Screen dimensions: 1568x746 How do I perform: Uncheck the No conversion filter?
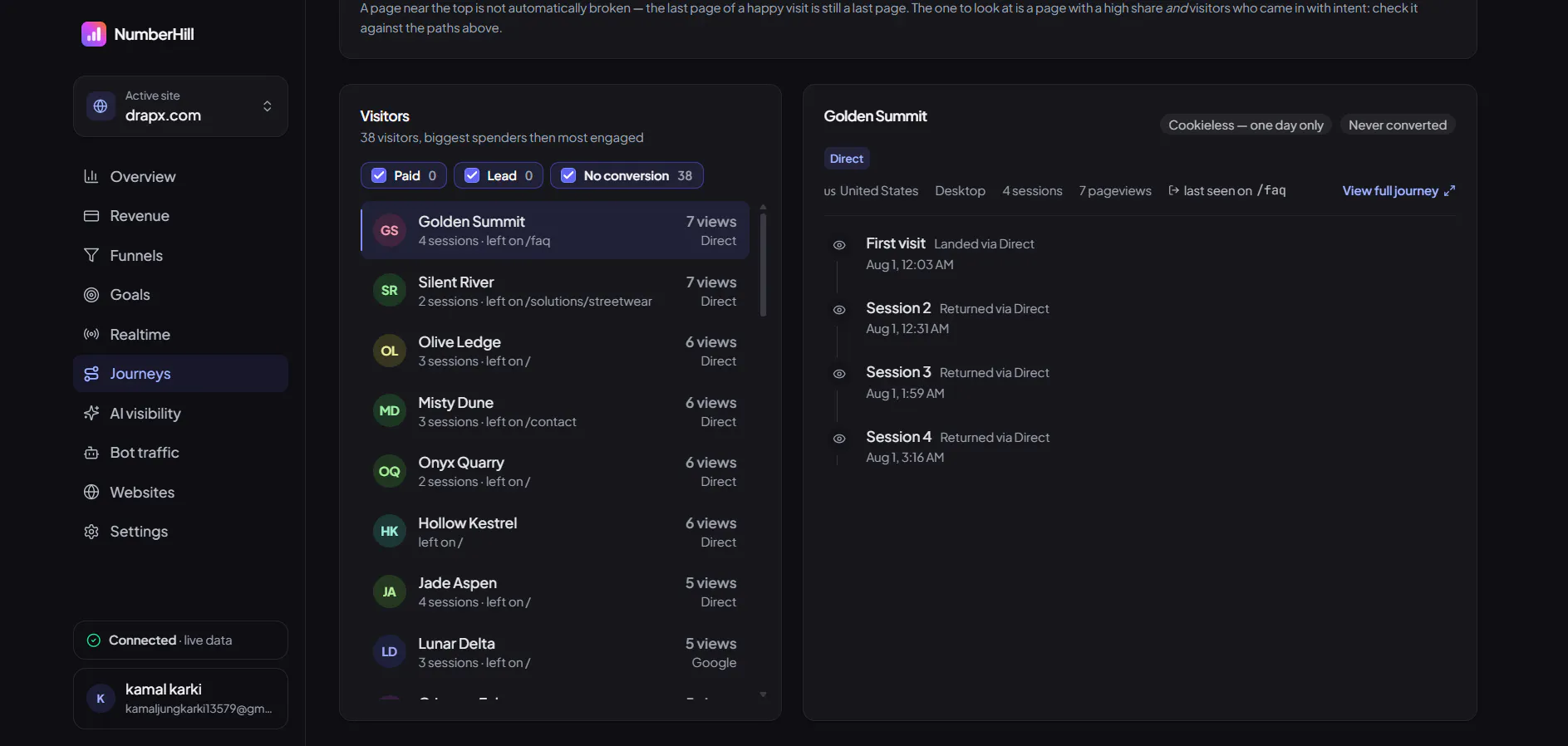click(568, 175)
